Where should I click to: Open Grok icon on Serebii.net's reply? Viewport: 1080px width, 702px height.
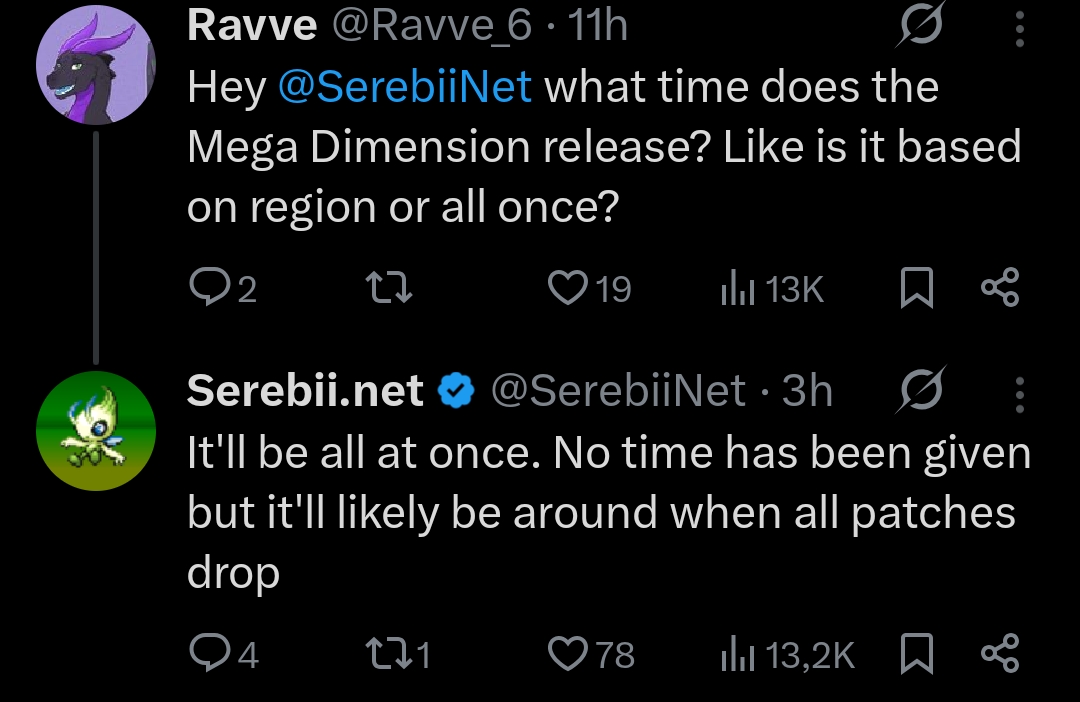[x=916, y=393]
